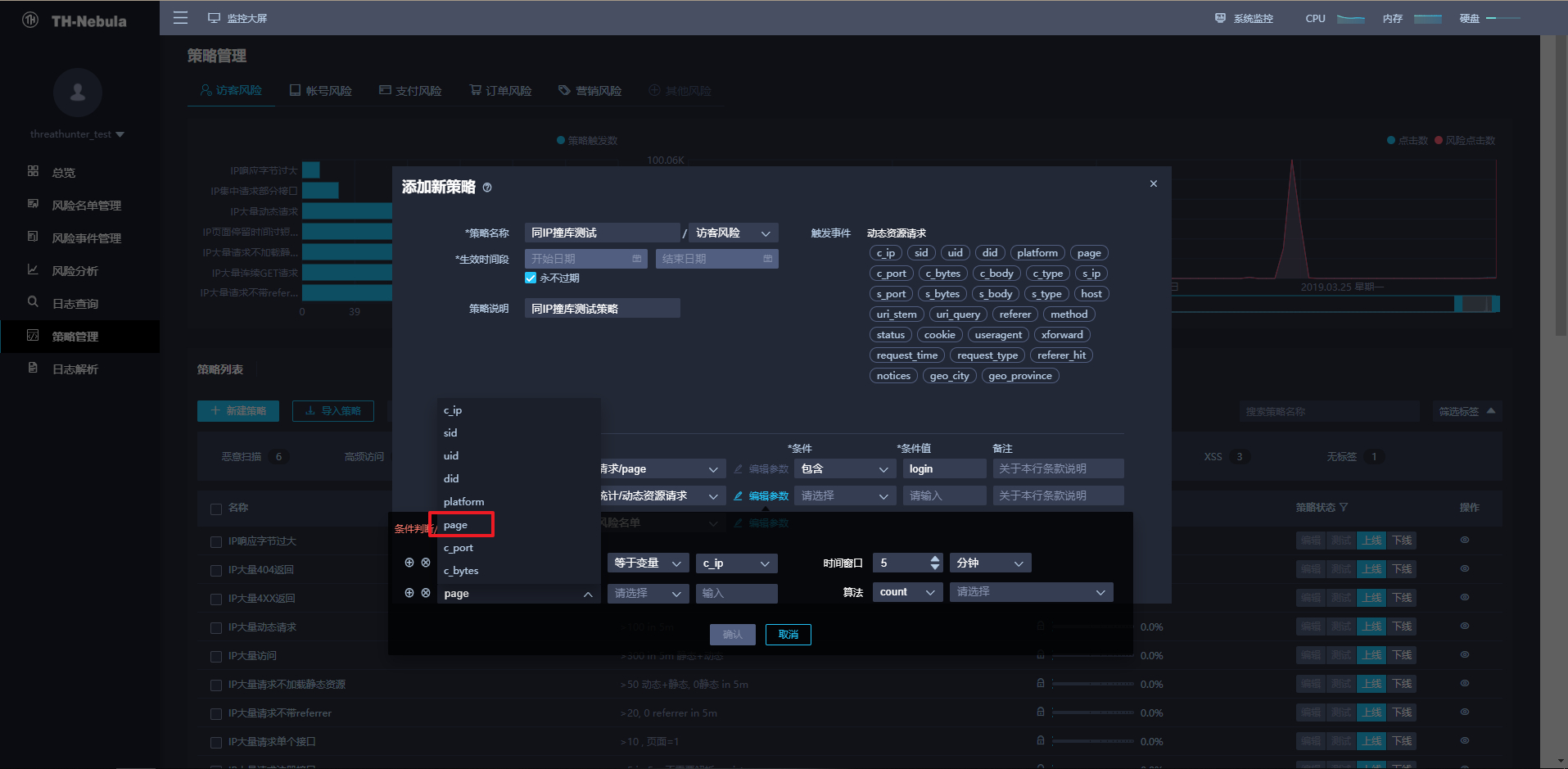The height and width of the screenshot is (769, 1568).
Task: Check the IP大量动态请求 row checkbox
Action: [x=216, y=628]
